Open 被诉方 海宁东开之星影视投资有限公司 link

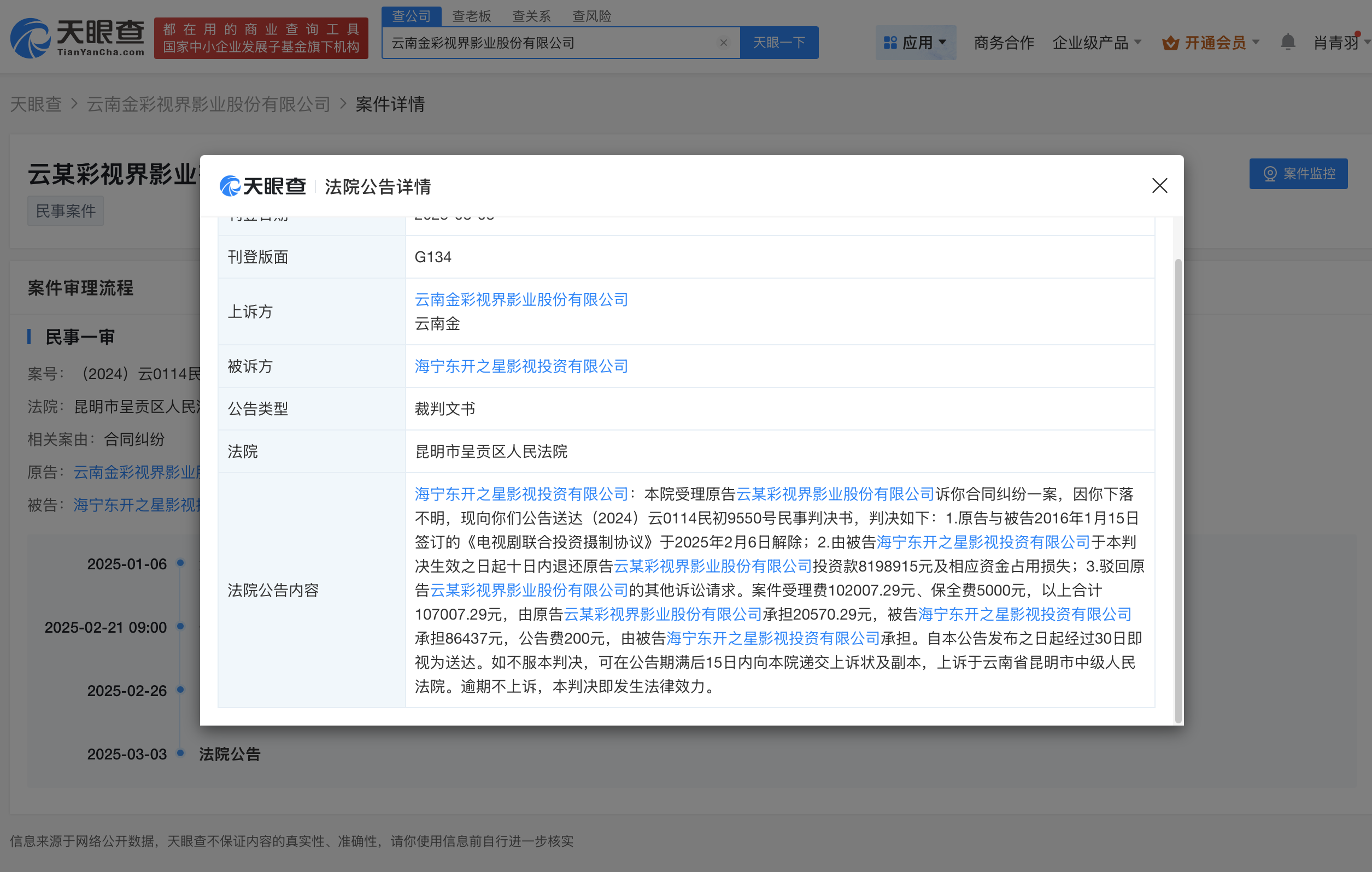click(x=521, y=366)
